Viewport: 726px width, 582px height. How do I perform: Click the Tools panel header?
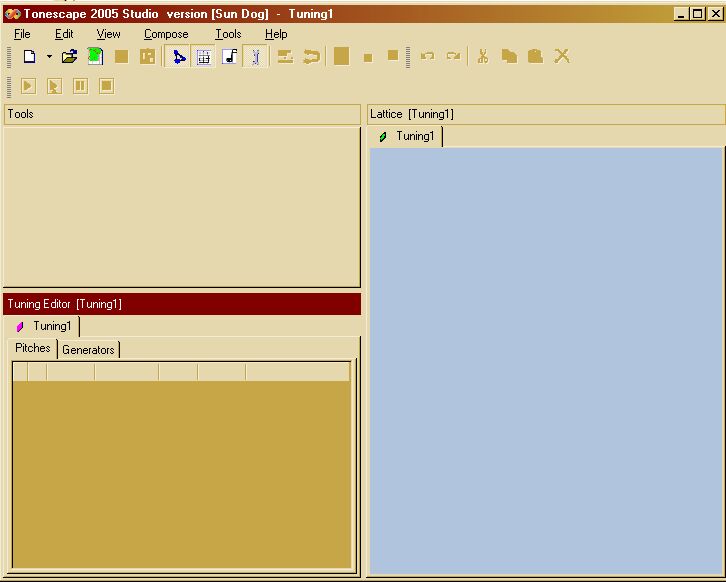click(x=182, y=114)
